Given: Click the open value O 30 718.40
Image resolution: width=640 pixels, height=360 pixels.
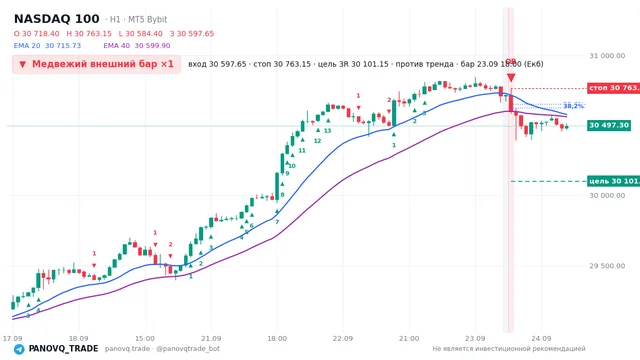Looking at the screenshot, I should tap(36, 34).
